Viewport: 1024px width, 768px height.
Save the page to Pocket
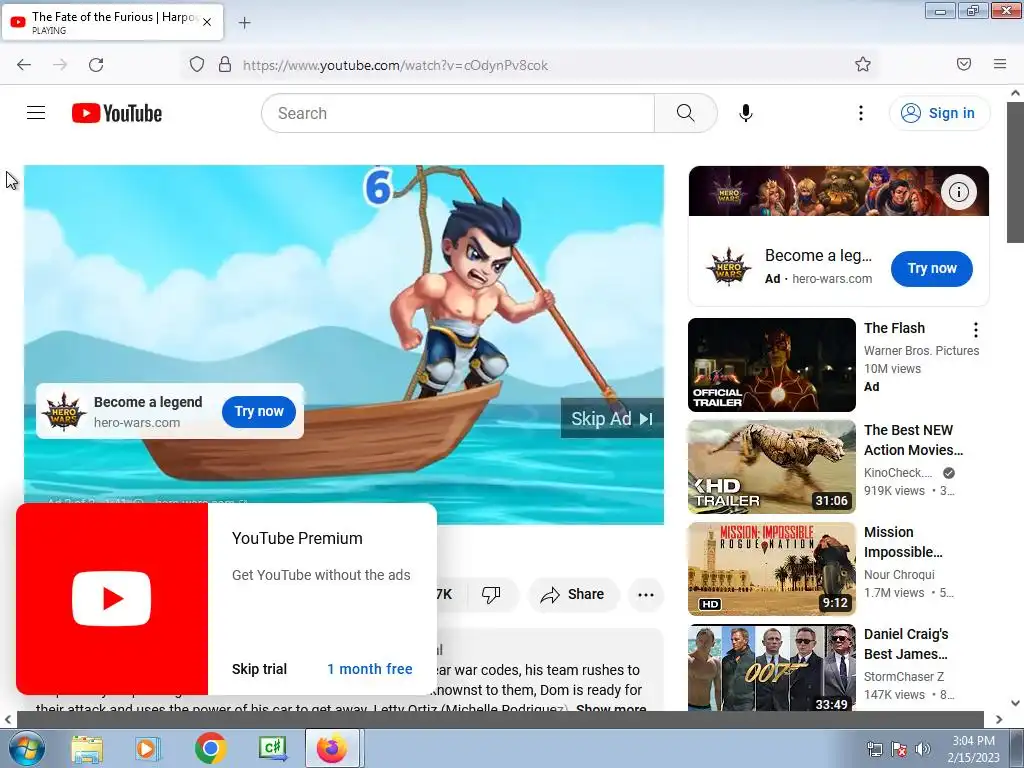pos(964,64)
